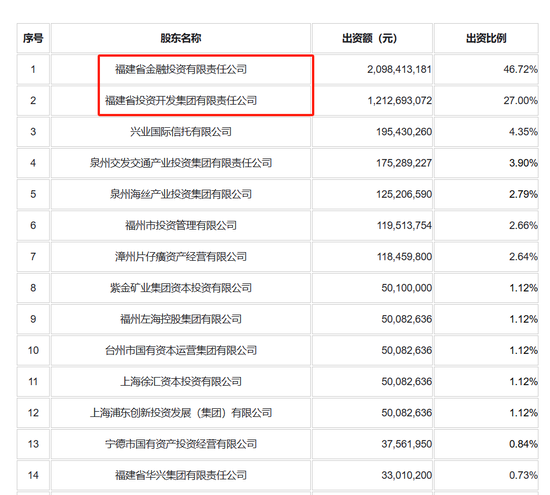Click 1.12% in row 11
Image resolution: width=550 pixels, height=495 pixels.
pos(523,381)
